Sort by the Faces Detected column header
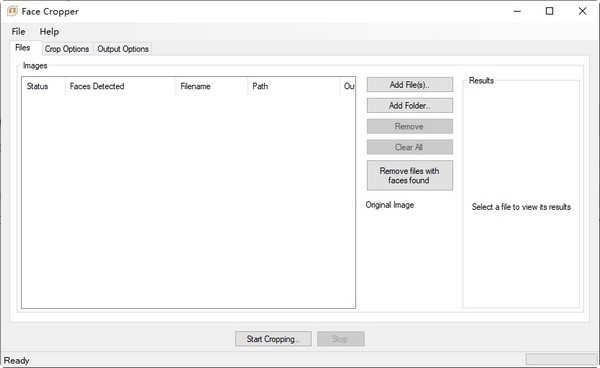Screen dimensions: 600x368 coord(121,86)
